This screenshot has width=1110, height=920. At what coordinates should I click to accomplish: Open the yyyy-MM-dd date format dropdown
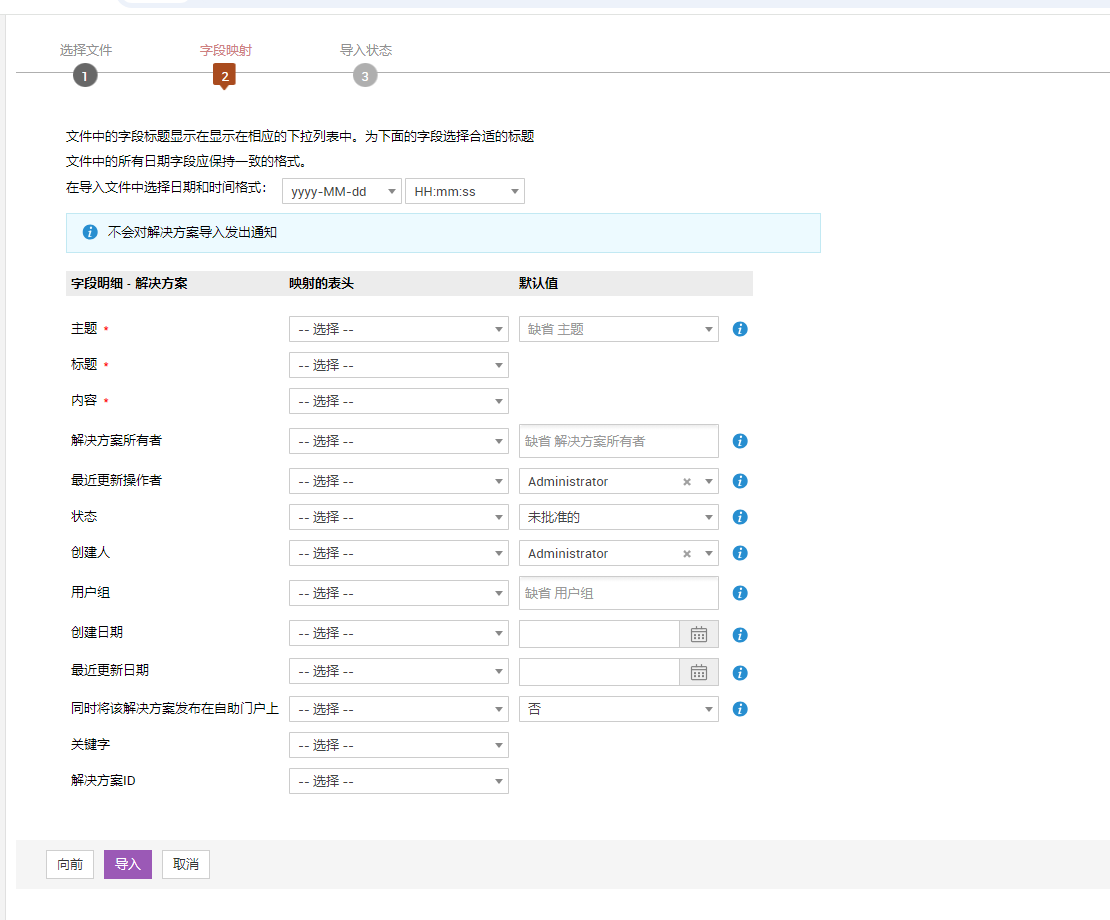click(x=341, y=191)
